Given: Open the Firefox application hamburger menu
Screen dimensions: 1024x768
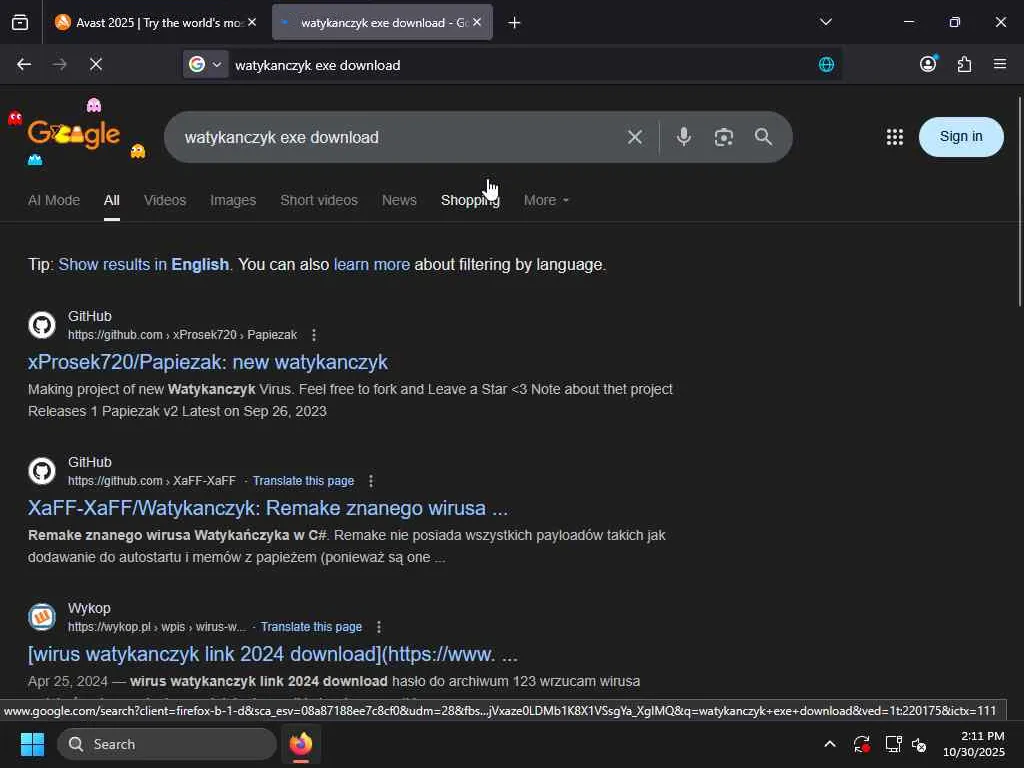Looking at the screenshot, I should [1000, 64].
